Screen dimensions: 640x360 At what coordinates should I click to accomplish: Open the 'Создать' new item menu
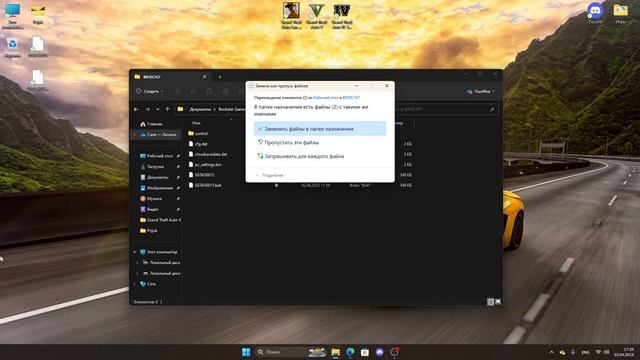[x=150, y=91]
